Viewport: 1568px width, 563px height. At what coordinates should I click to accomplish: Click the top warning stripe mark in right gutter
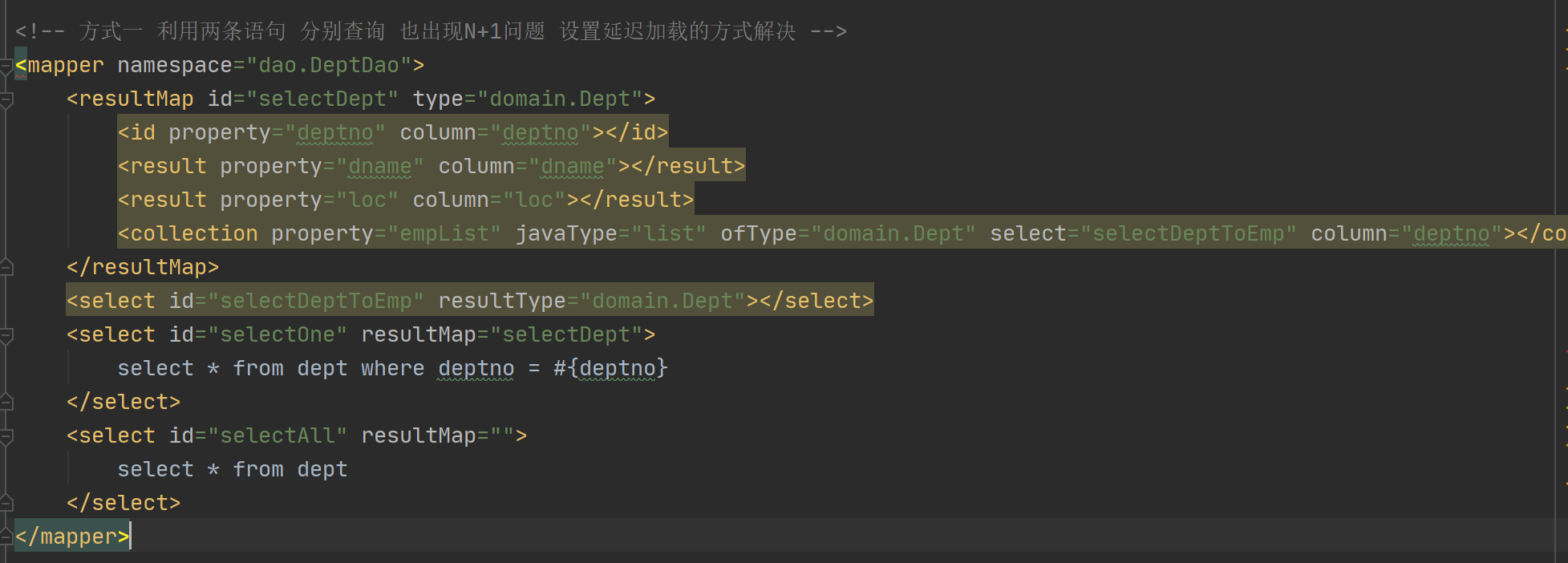(x=1566, y=30)
